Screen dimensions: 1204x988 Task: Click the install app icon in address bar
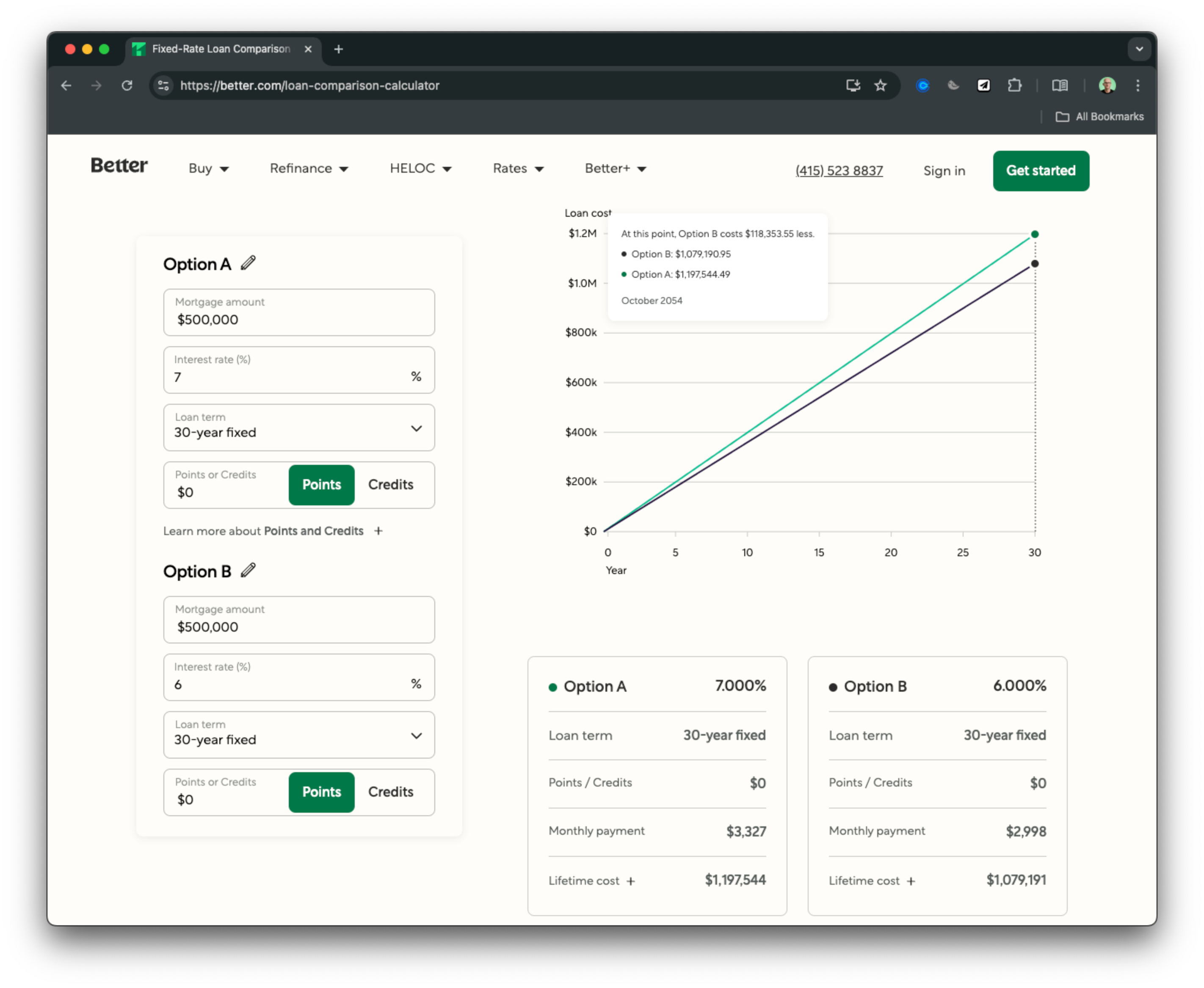click(852, 86)
